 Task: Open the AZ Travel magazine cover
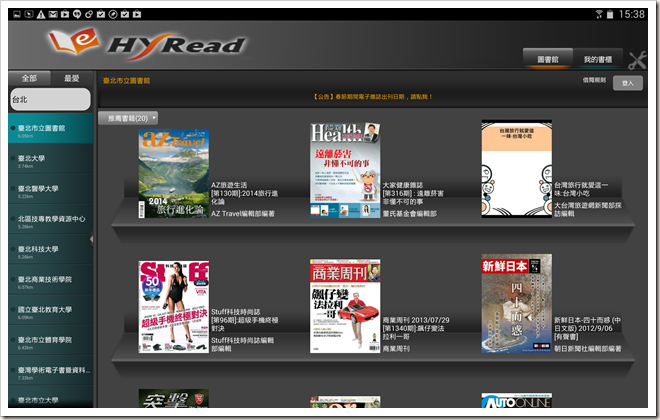[x=174, y=173]
